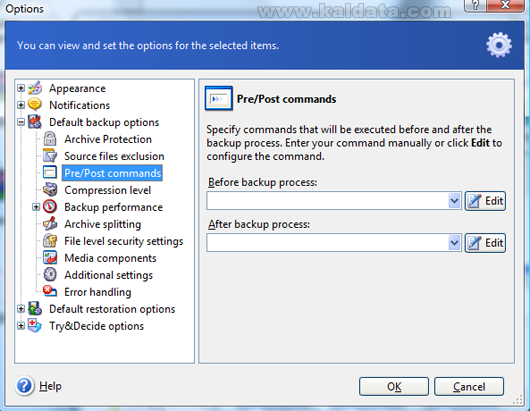Screen dimensions: 530x411
Task: Select Try&Decide options tree item
Action: tap(96, 326)
